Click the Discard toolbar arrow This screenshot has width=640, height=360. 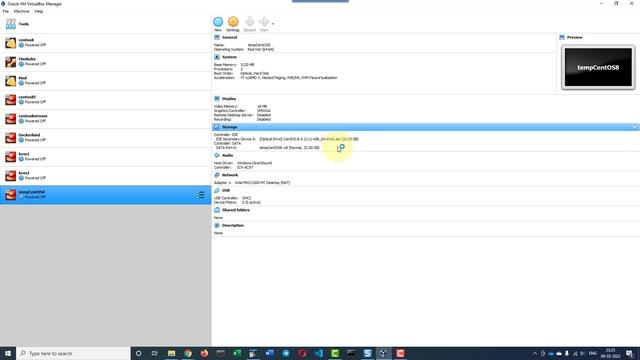coord(249,24)
